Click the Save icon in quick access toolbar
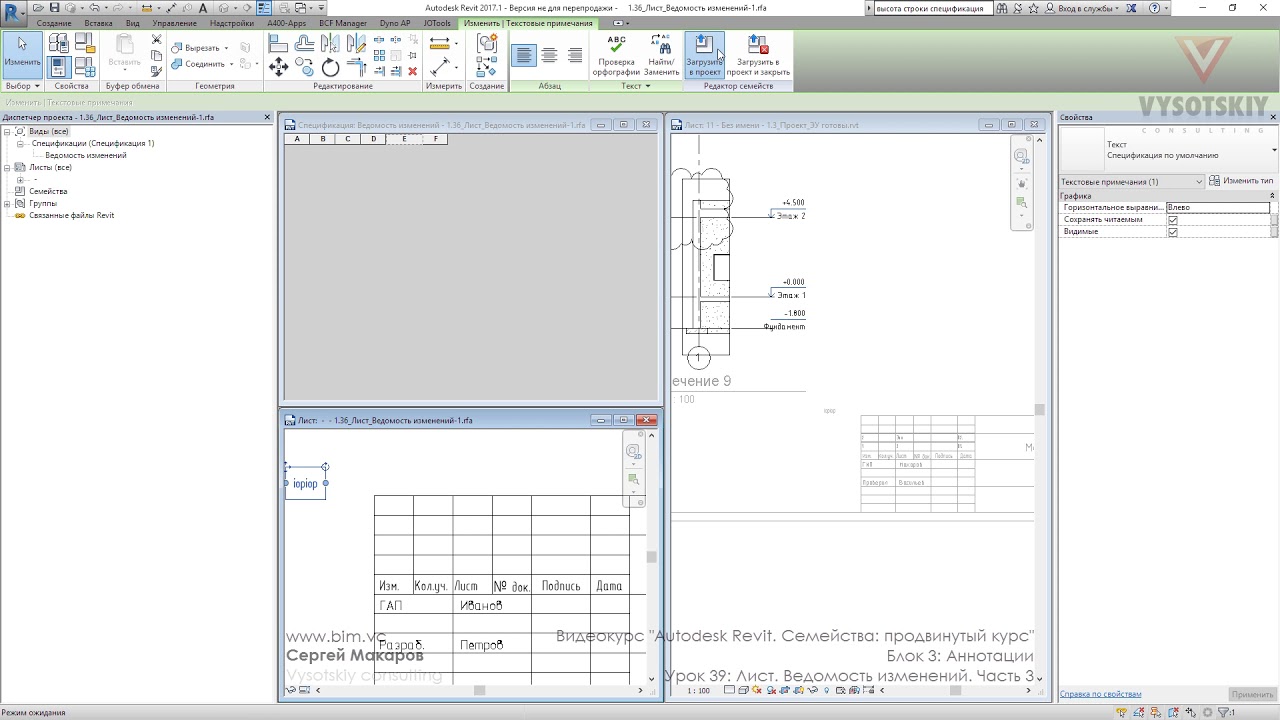 tap(55, 8)
